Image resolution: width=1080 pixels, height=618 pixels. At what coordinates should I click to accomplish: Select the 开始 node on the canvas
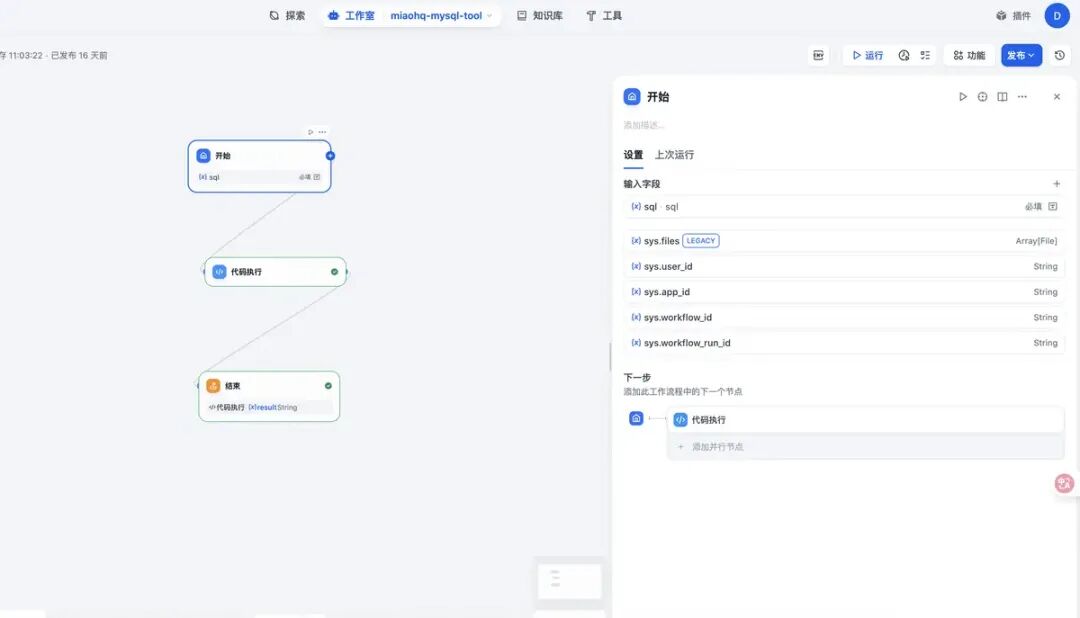[260, 166]
